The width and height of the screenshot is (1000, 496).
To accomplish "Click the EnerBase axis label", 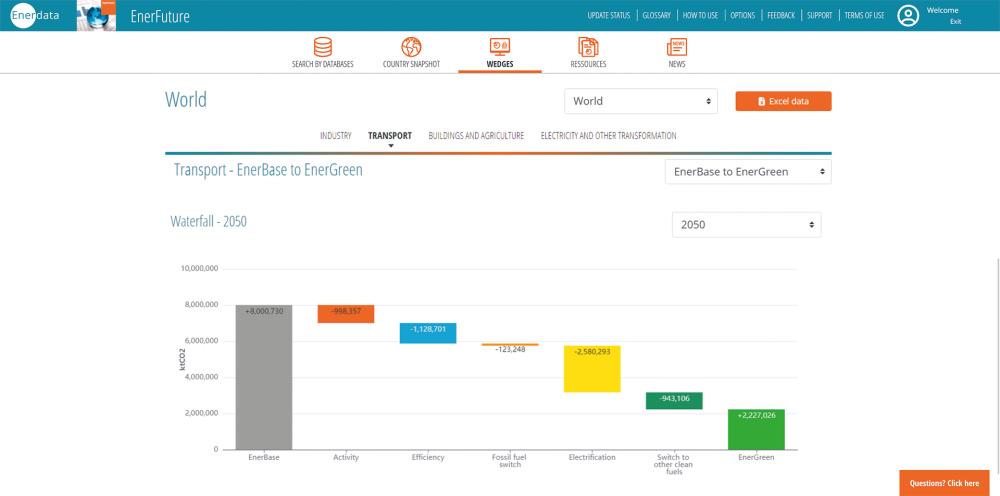I will (264, 457).
